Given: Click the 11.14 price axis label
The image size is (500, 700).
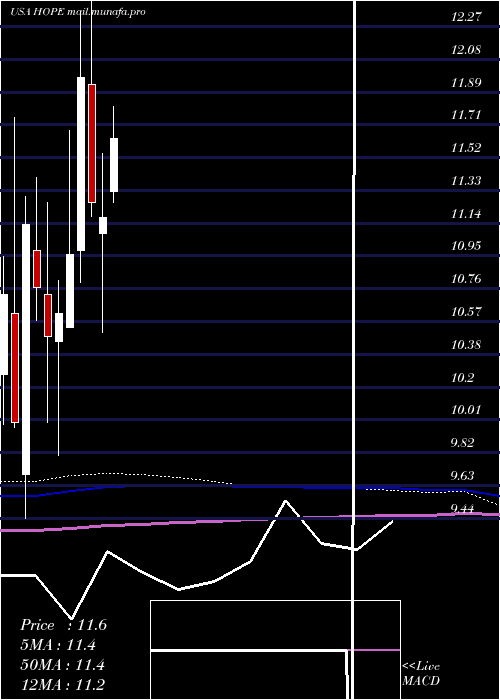Looking at the screenshot, I should tap(466, 214).
